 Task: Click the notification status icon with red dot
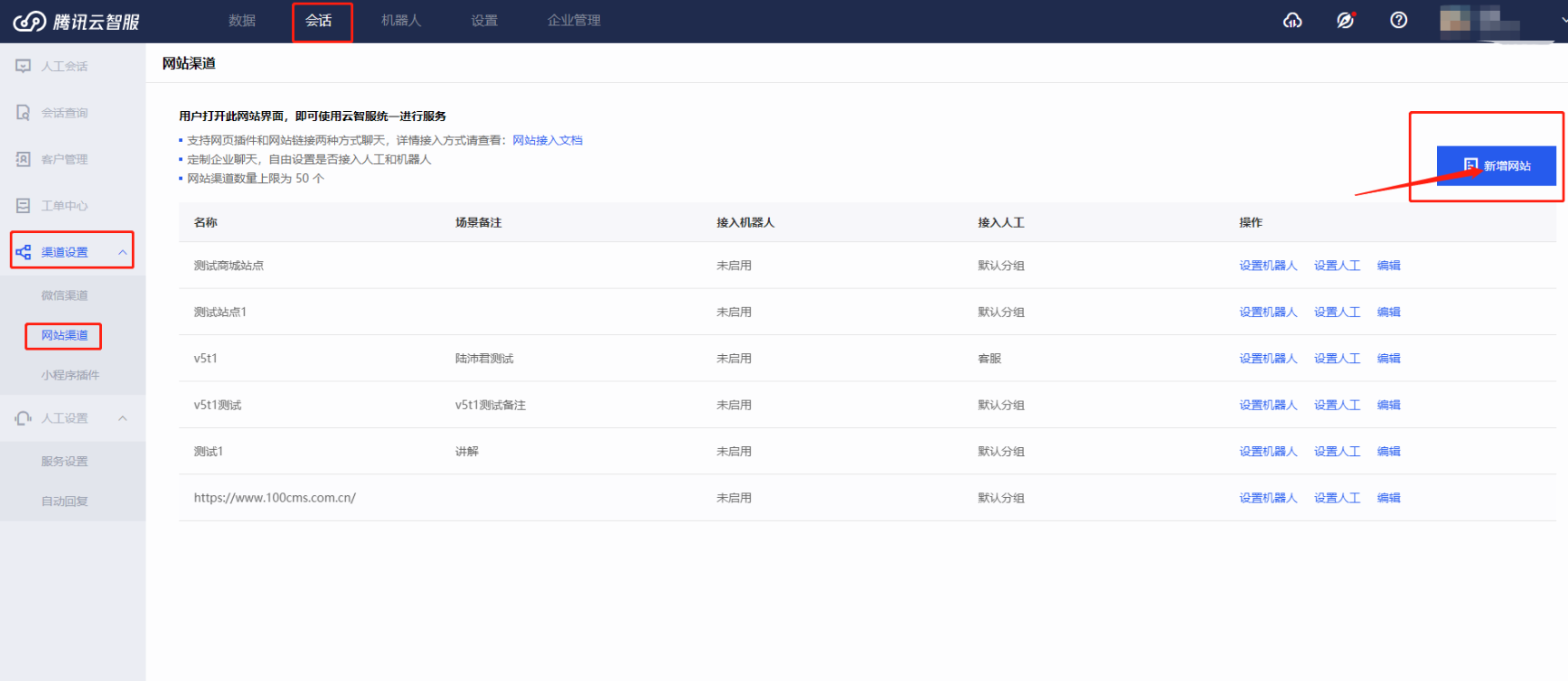pos(1345,20)
